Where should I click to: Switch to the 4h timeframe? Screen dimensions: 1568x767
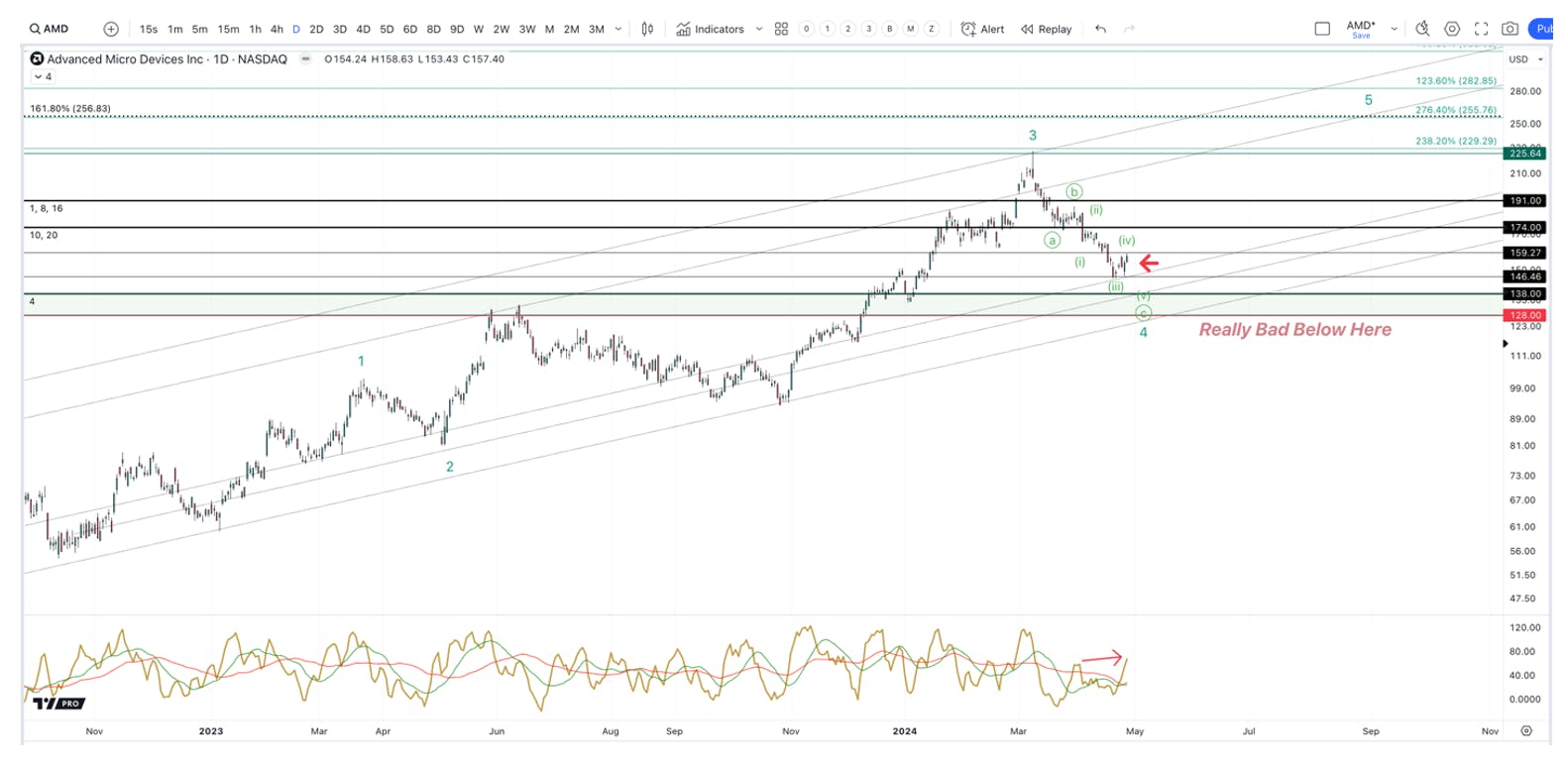pos(277,29)
